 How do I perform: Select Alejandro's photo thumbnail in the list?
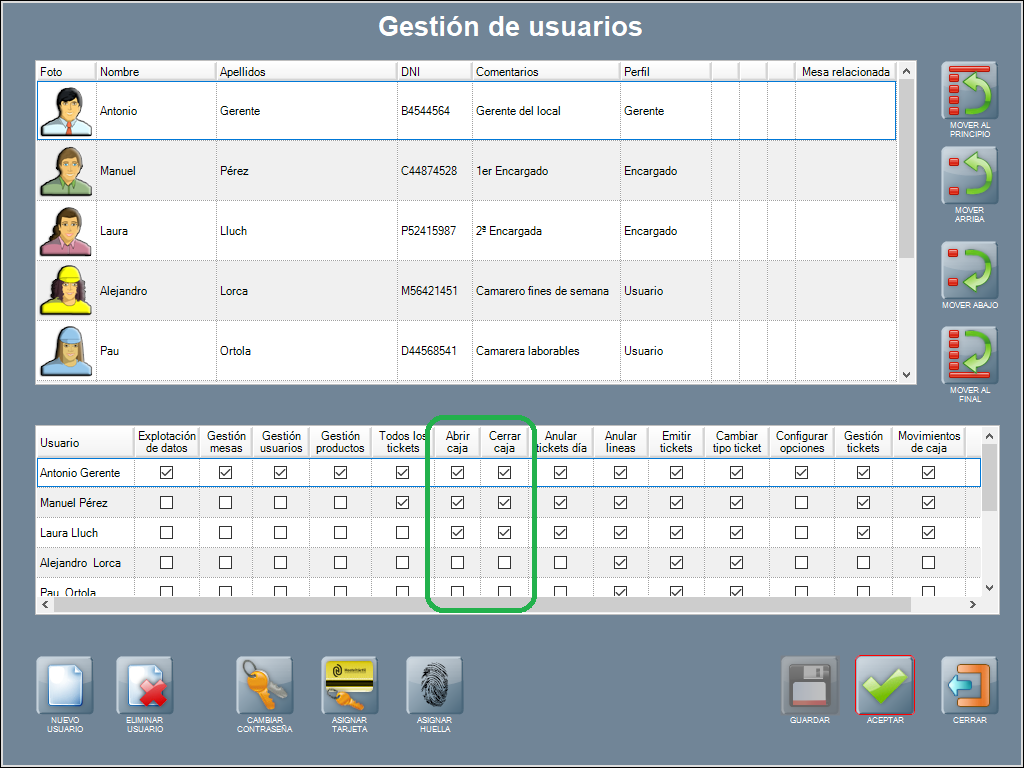(x=66, y=291)
